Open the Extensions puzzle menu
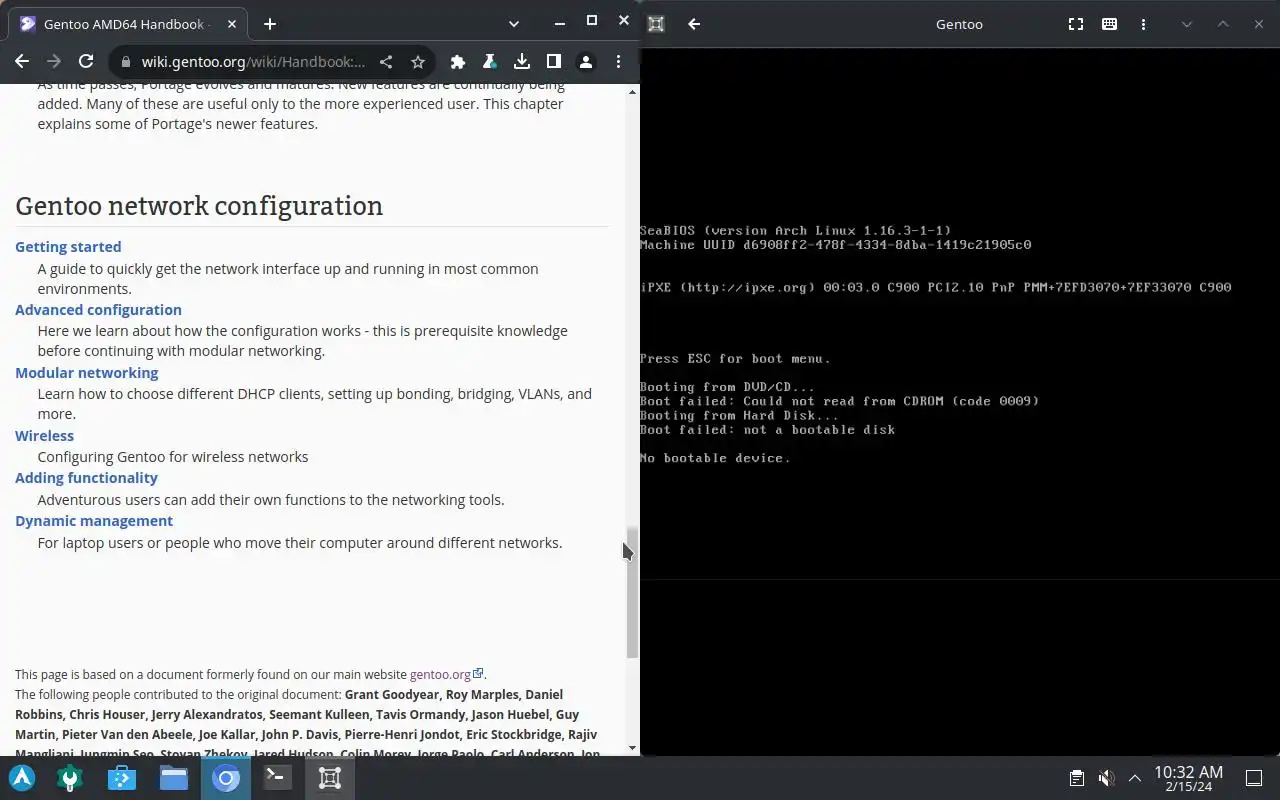 click(x=458, y=62)
